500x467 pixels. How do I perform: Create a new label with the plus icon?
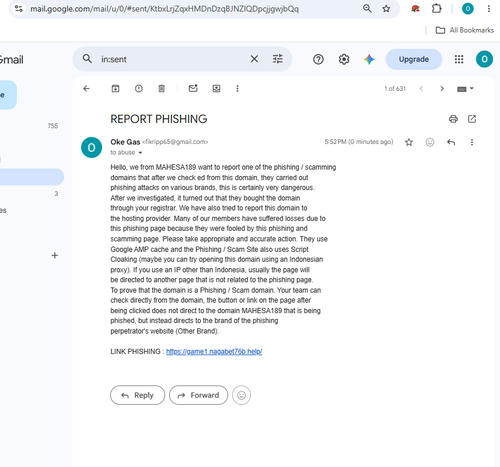point(55,255)
